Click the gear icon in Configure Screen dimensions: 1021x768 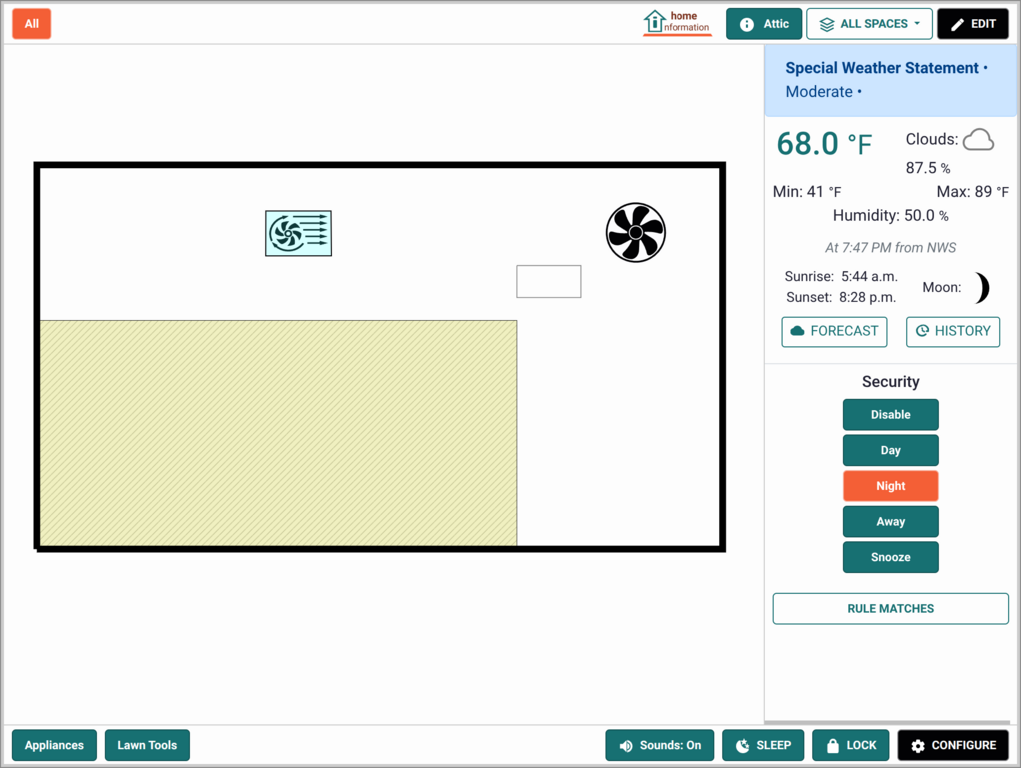click(917, 746)
